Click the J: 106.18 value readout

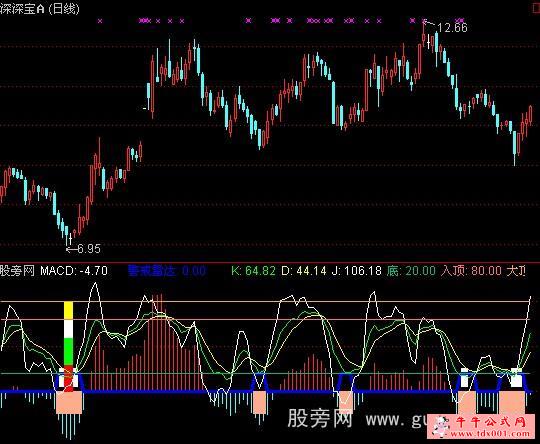(356, 271)
